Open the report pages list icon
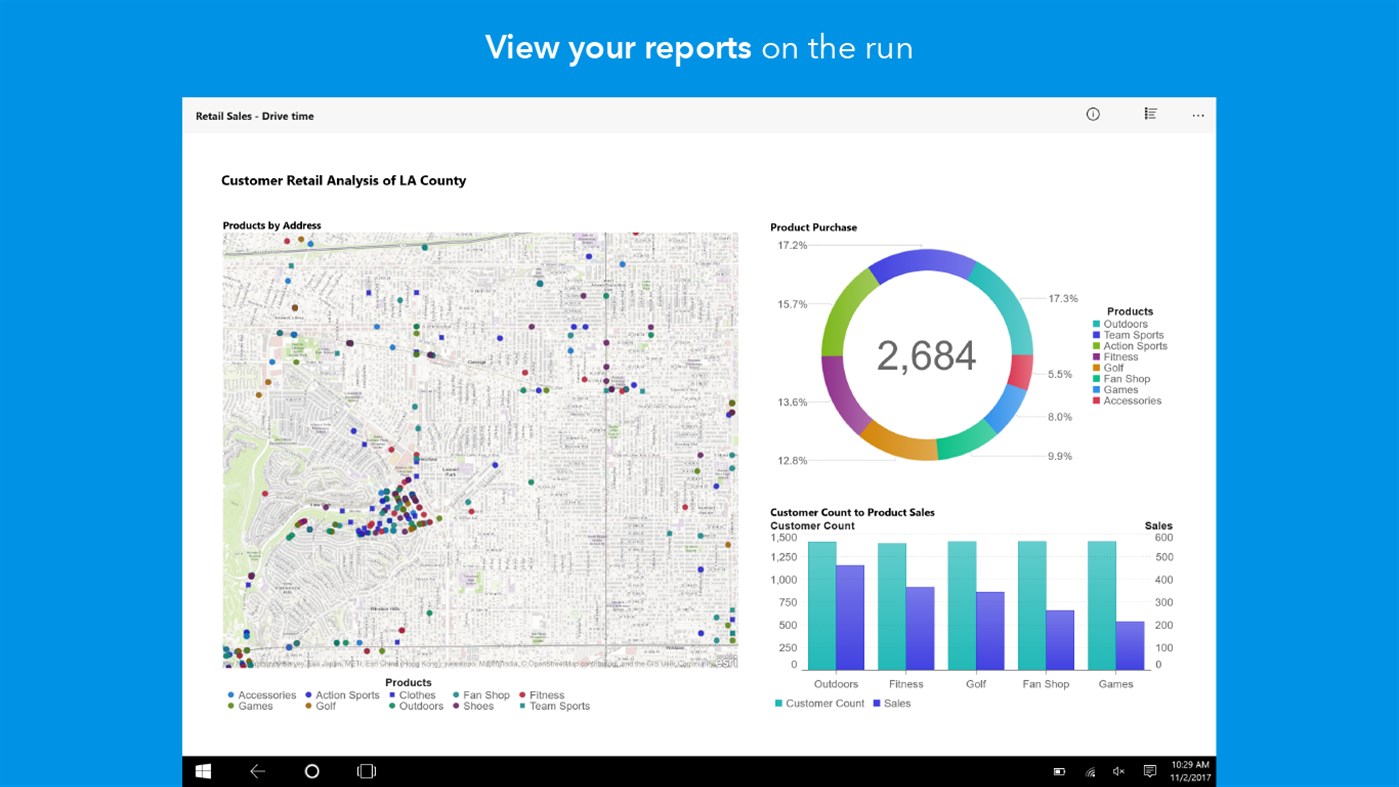This screenshot has height=787, width=1399. click(1150, 114)
